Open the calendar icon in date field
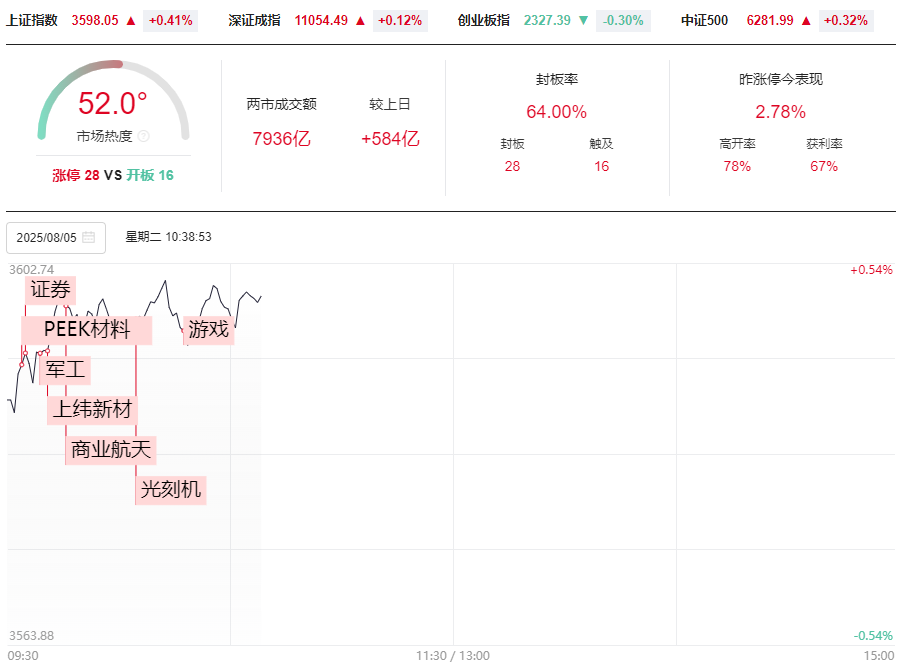Image resolution: width=900 pixels, height=671 pixels. [88, 237]
